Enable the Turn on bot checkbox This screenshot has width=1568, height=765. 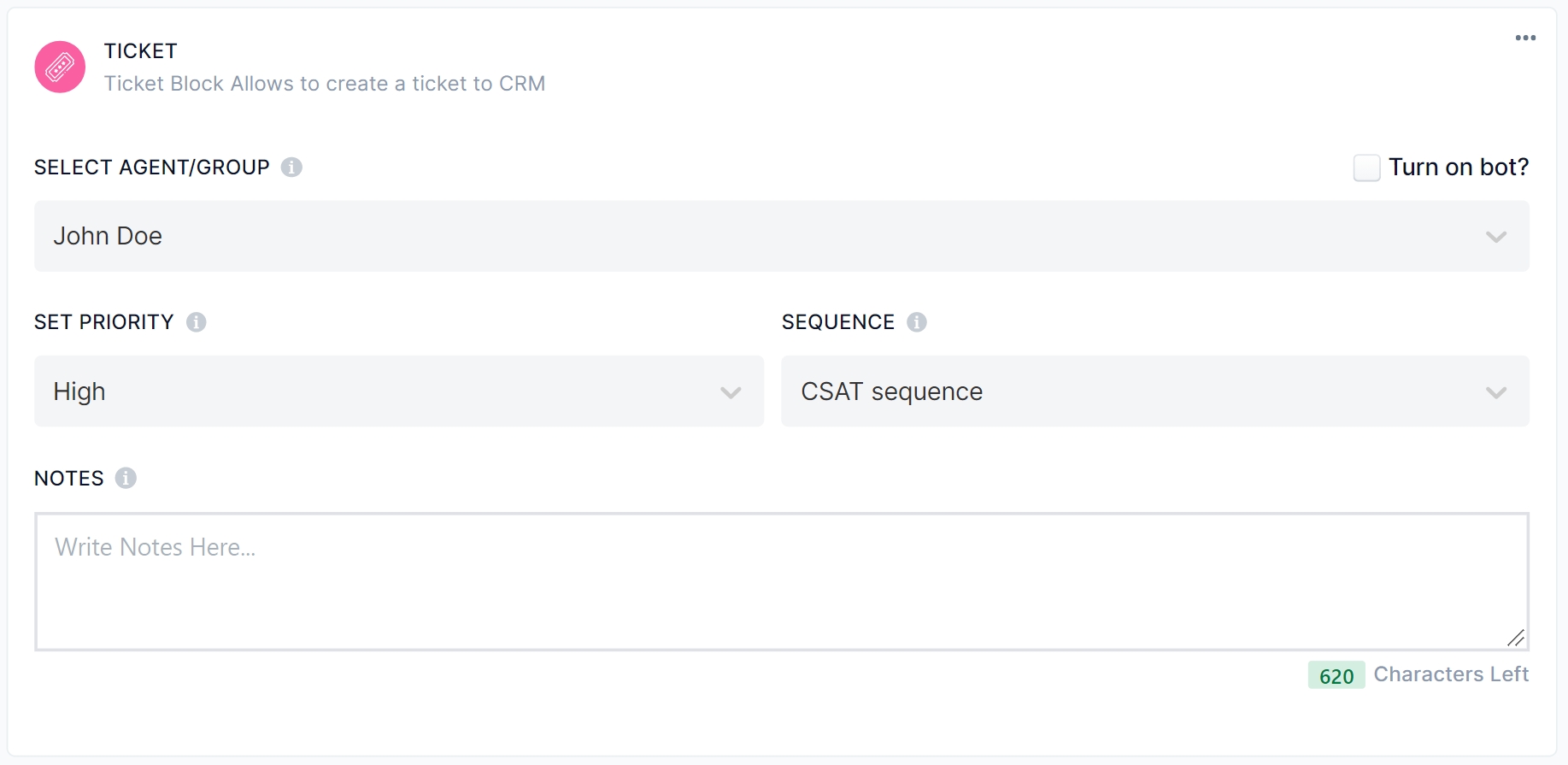tap(1366, 168)
